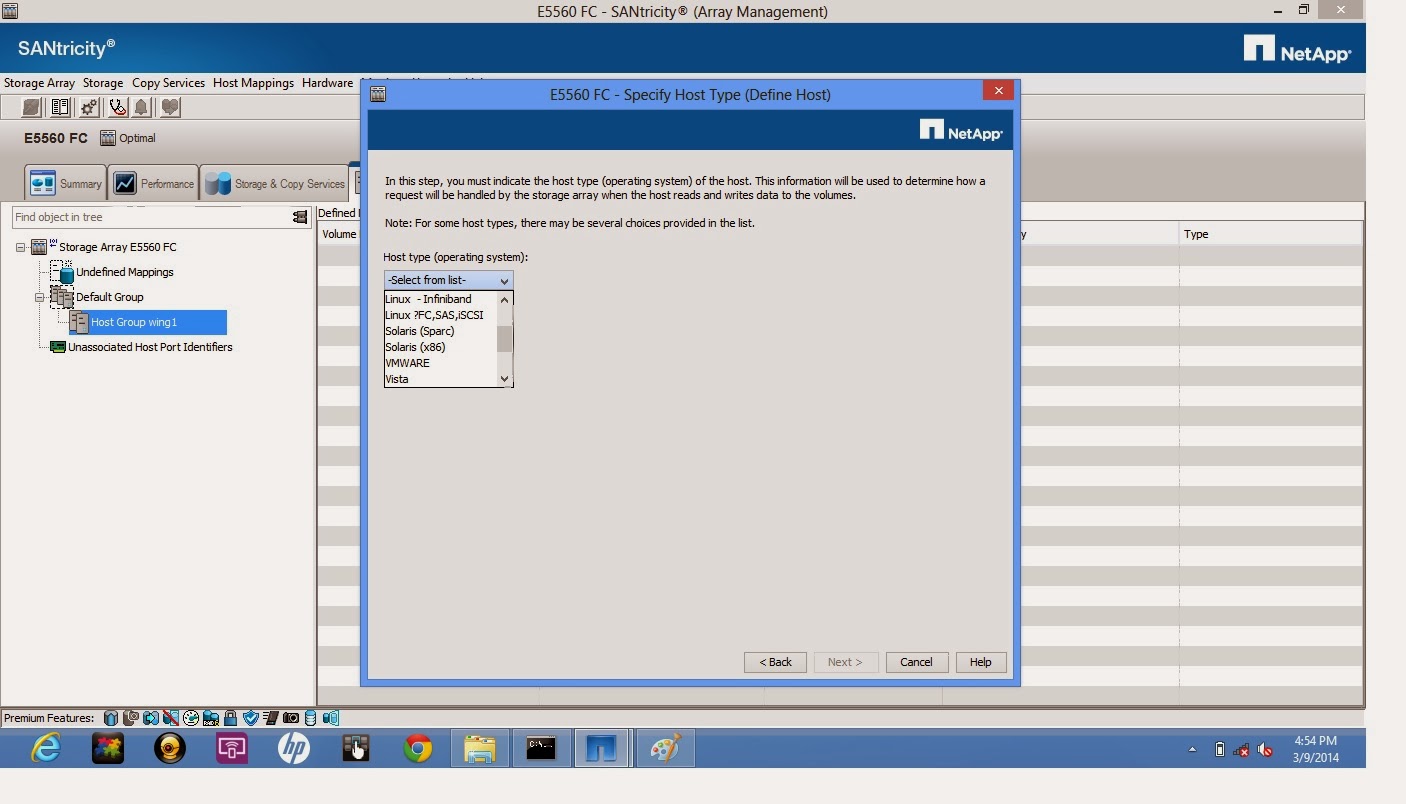Click the Help button
The width and height of the screenshot is (1406, 804).
980,662
